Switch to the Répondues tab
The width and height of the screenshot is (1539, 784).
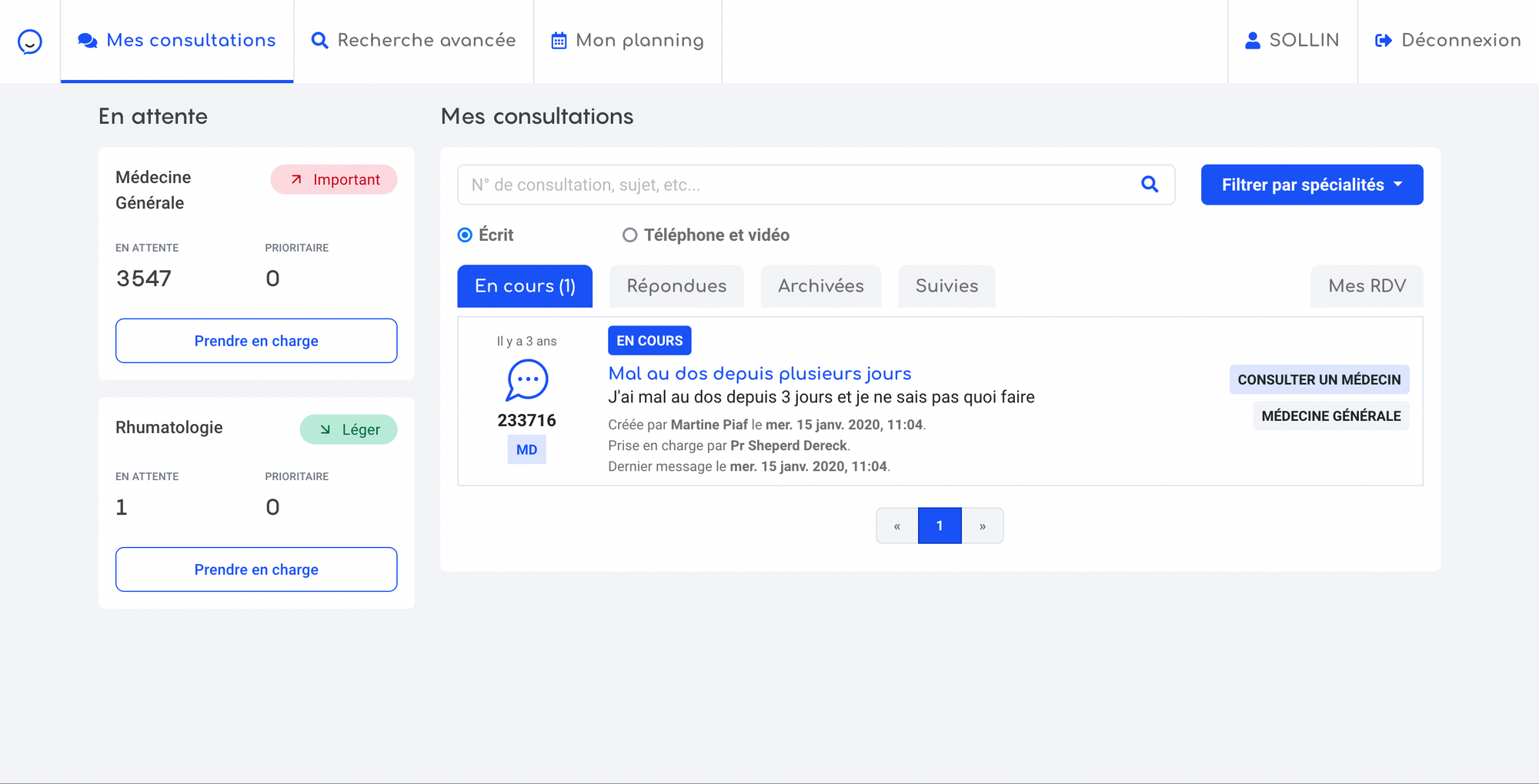(676, 286)
